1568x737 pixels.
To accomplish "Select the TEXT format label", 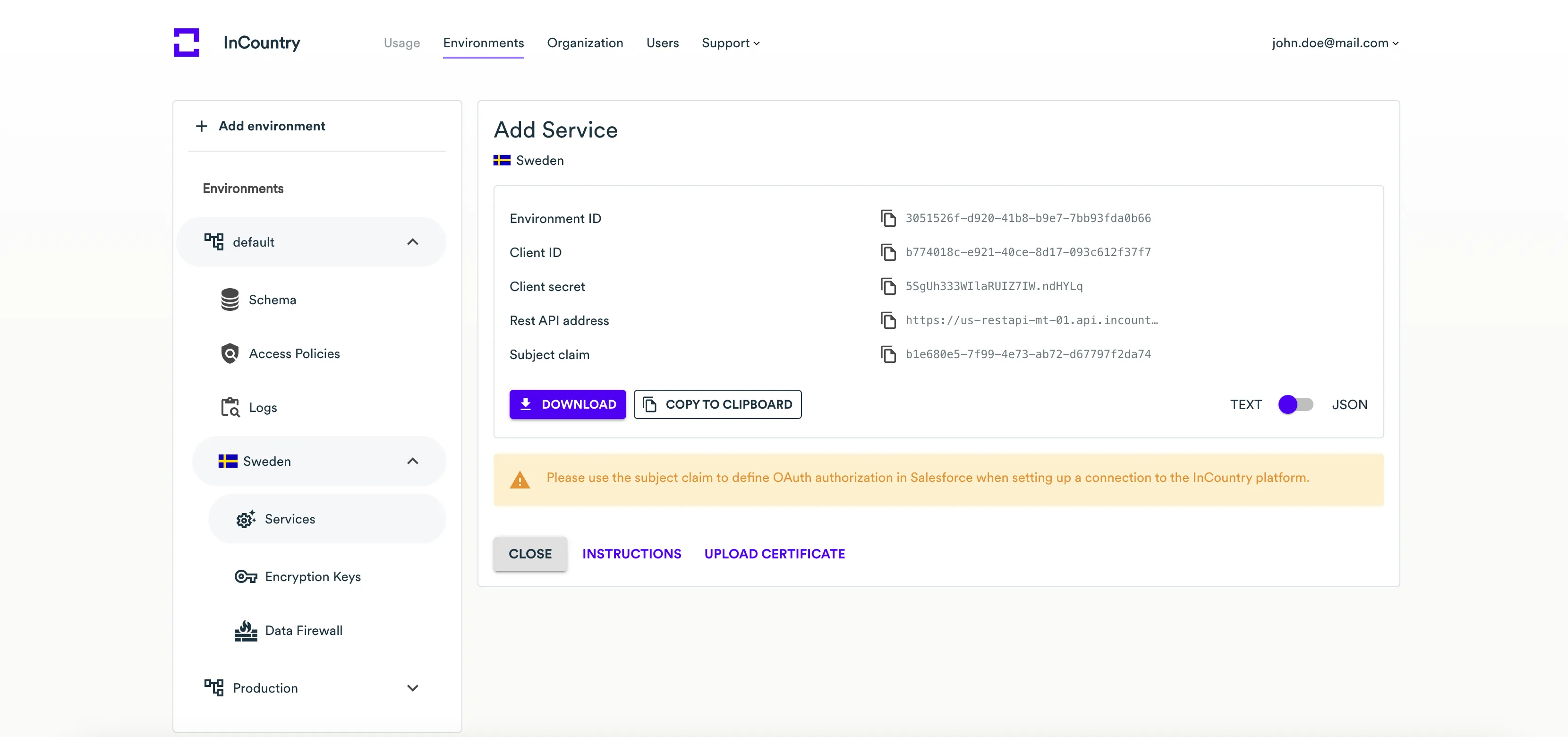I will click(1245, 404).
